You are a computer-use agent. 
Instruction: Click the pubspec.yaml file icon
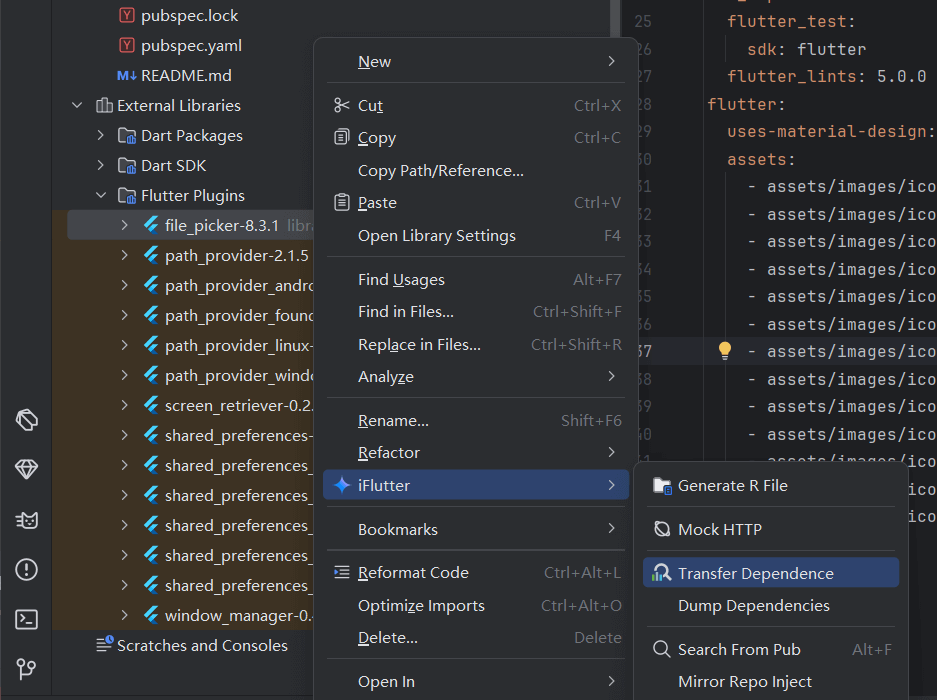(127, 45)
